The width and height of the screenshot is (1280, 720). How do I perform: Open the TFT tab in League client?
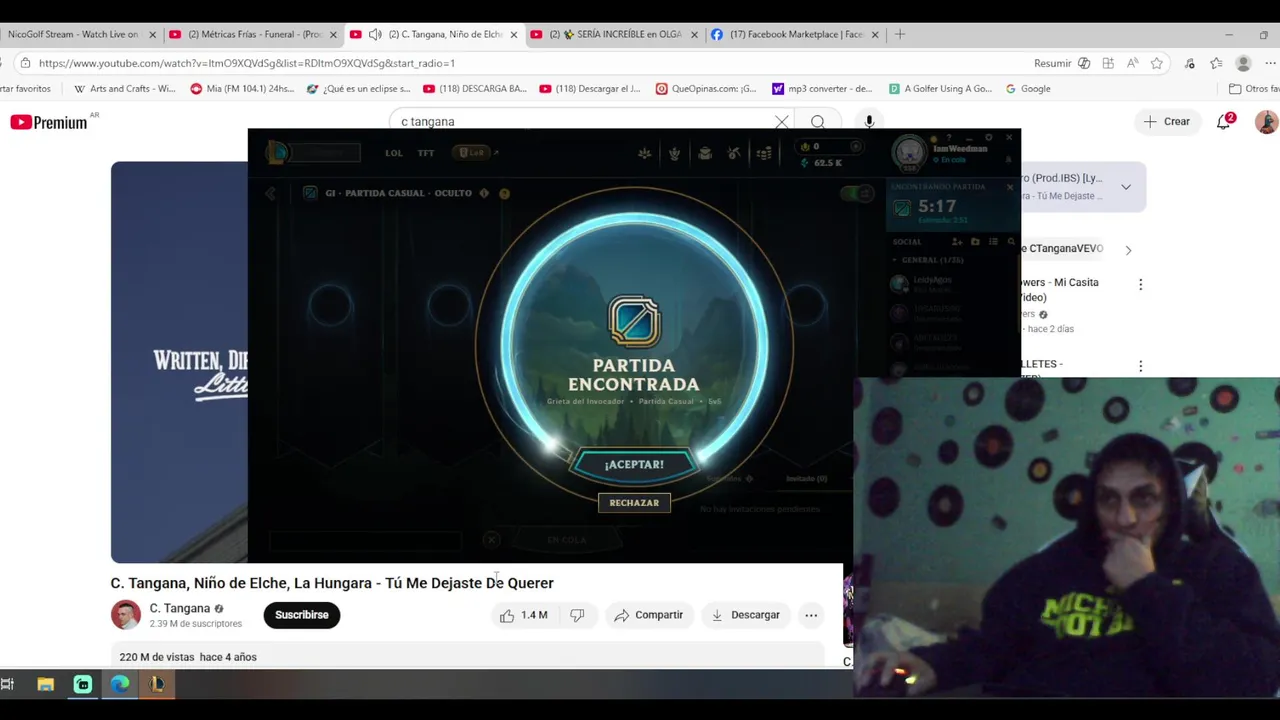click(426, 153)
